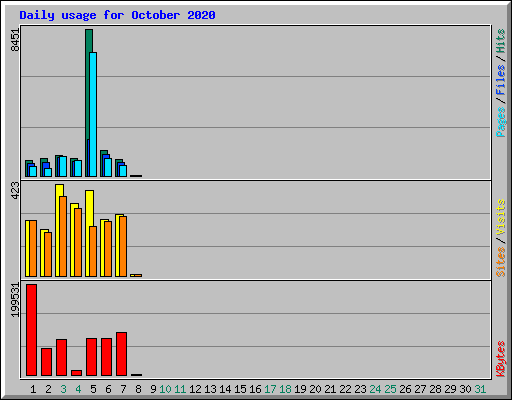
Task: Click the green day 31 axis label
Action: (x=480, y=389)
